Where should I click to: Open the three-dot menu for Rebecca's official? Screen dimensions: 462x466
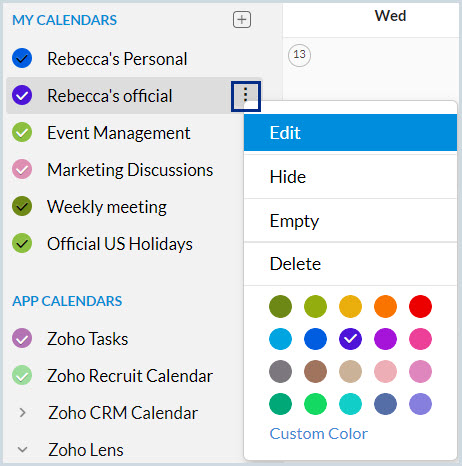(246, 96)
